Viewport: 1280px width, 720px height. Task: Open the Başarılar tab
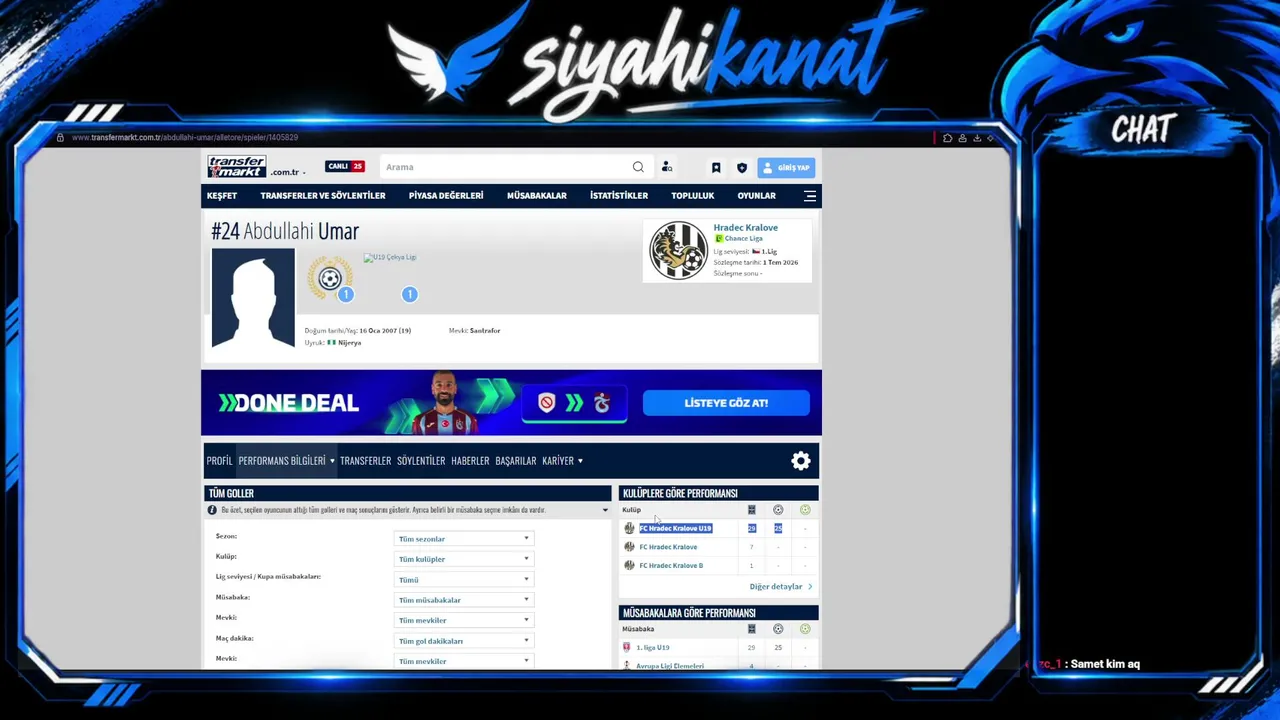516,461
